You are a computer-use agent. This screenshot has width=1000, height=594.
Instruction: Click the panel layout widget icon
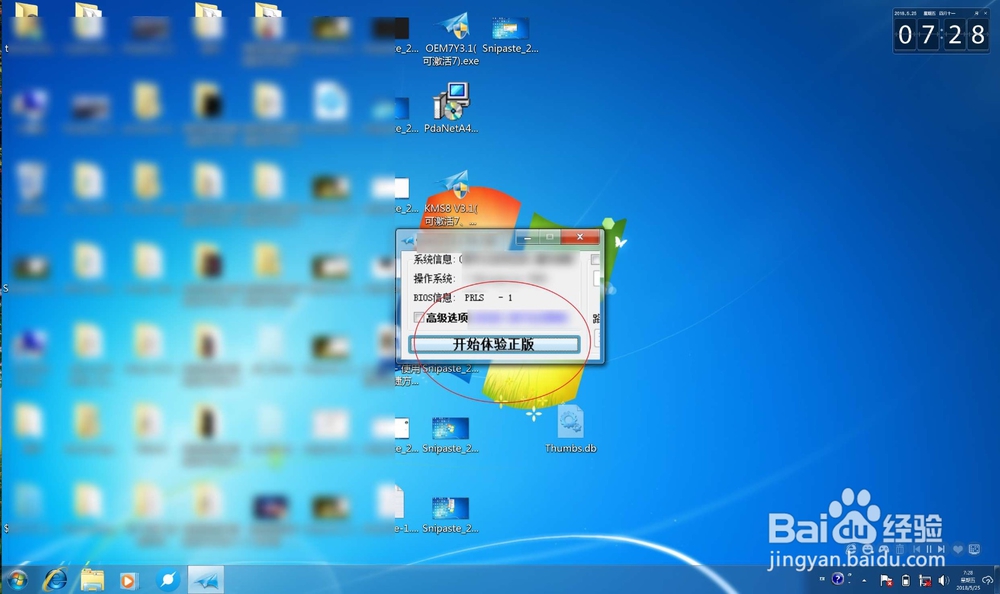coord(974,549)
